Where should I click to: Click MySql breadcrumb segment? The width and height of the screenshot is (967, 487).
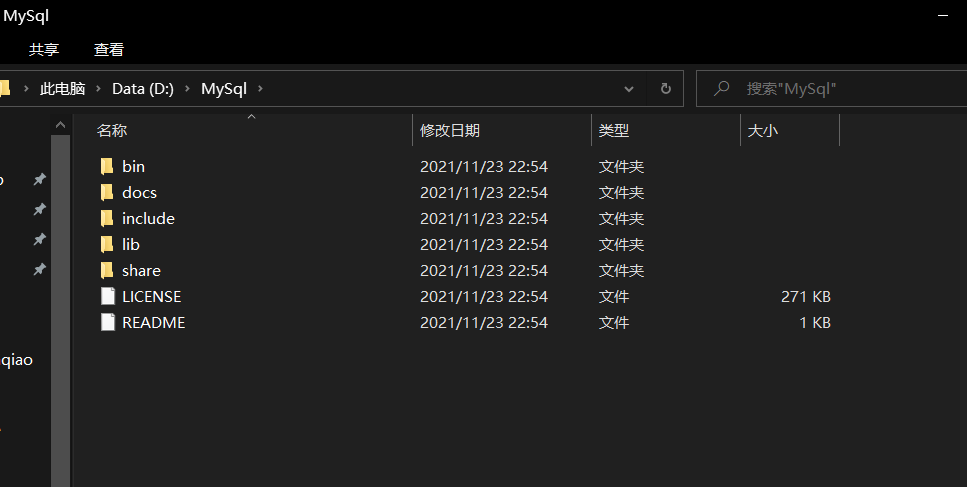(x=224, y=89)
